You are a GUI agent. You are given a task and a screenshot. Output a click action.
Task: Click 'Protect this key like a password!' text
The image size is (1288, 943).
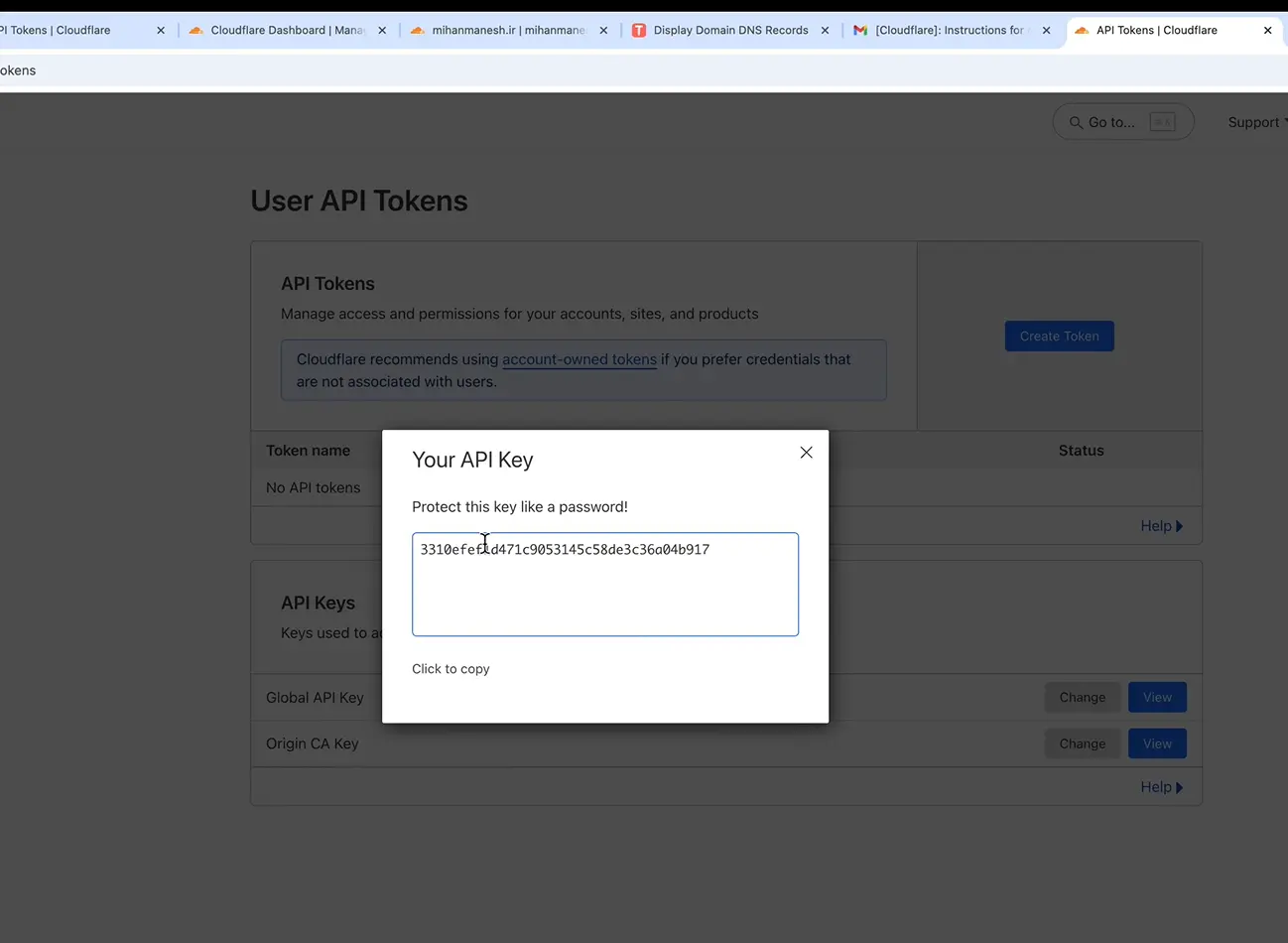[520, 506]
